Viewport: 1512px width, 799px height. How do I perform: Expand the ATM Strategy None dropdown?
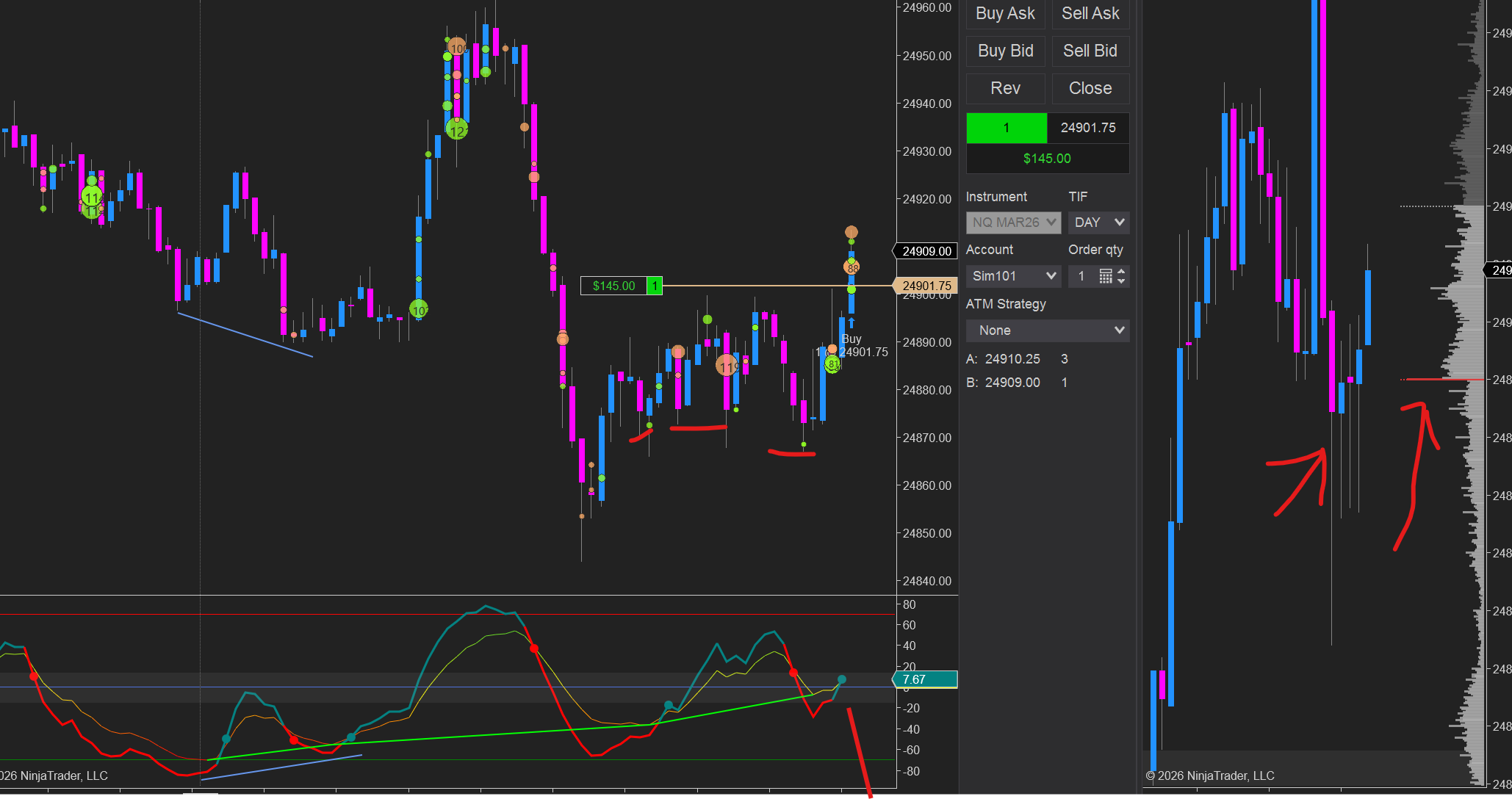pos(1047,330)
